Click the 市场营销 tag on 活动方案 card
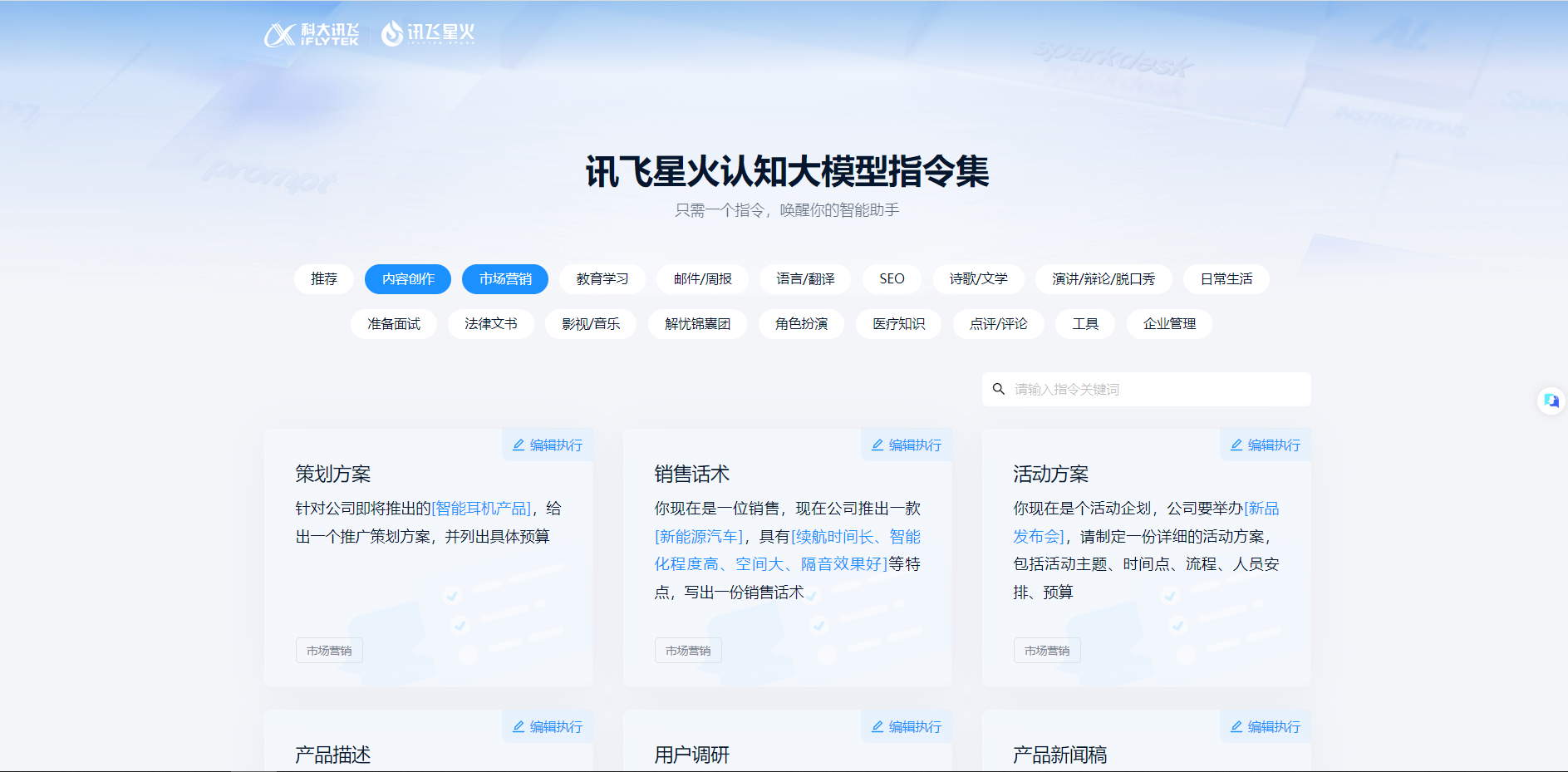 pyautogui.click(x=1047, y=651)
